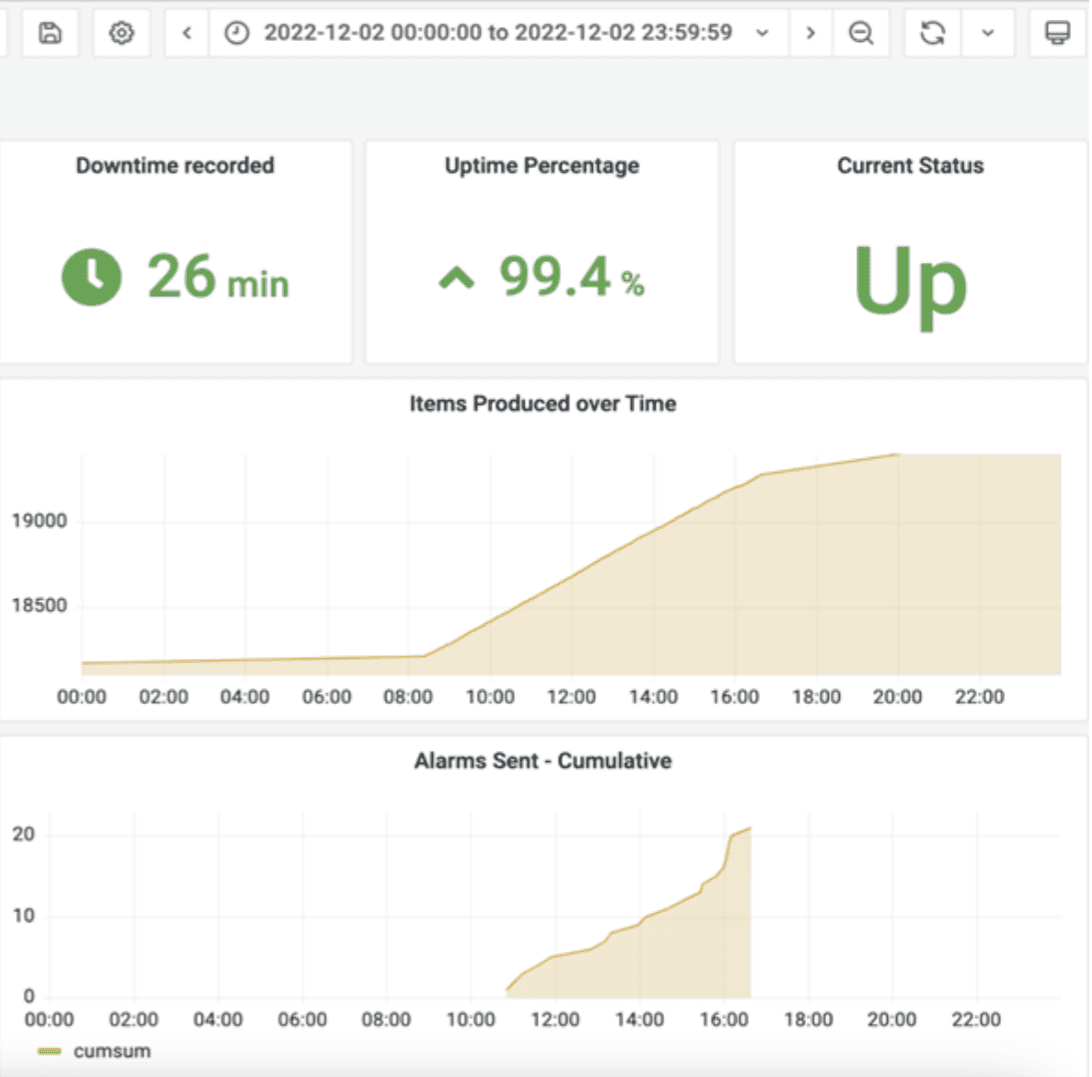This screenshot has width=1092, height=1077.
Task: Save the dashboard with the floppy disk icon
Action: coord(50,33)
